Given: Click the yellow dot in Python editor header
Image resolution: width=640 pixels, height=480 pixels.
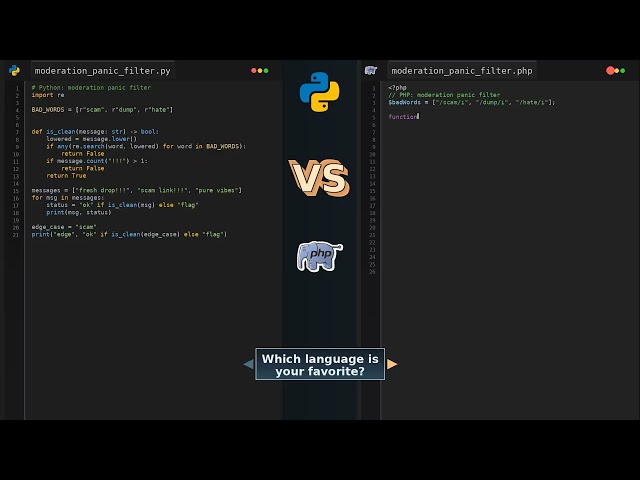Looking at the screenshot, I should [x=260, y=71].
